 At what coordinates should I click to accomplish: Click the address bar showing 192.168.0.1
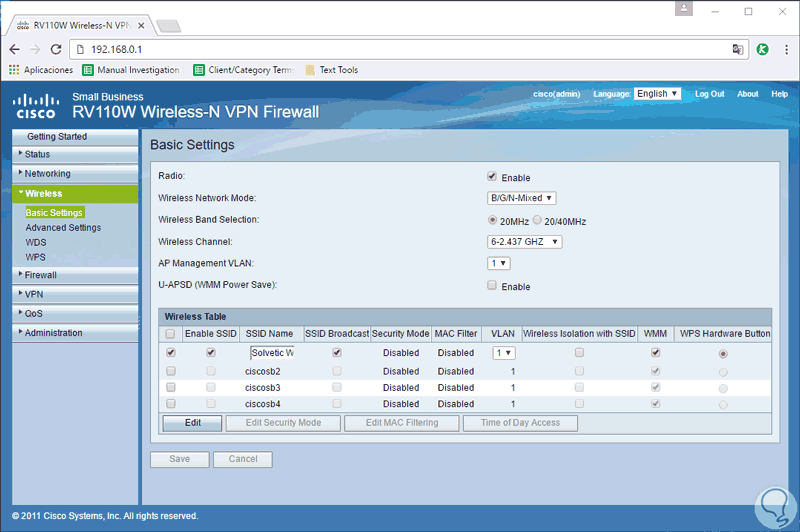click(x=409, y=49)
